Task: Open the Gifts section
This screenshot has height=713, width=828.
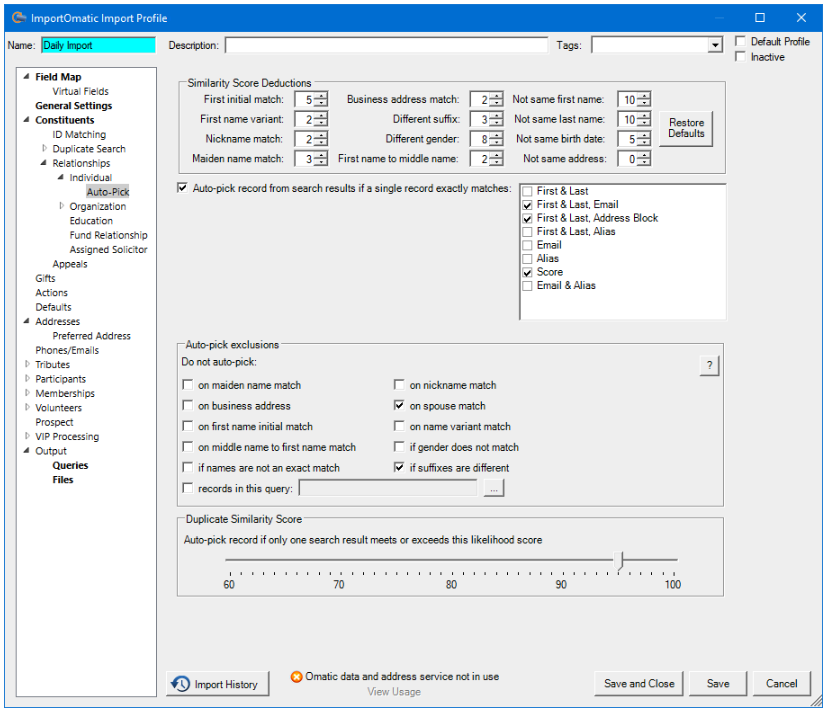Action: click(x=45, y=278)
